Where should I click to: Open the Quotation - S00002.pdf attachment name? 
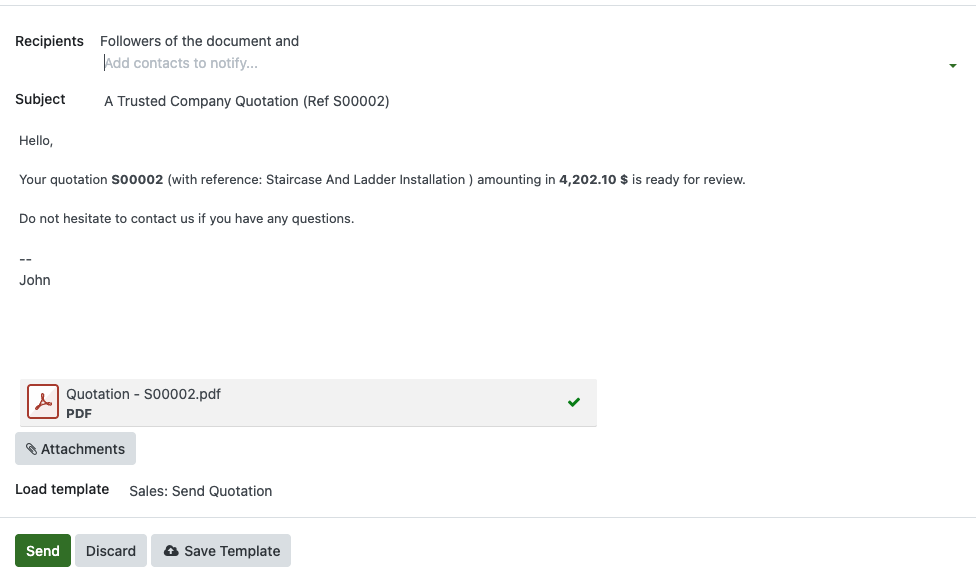[143, 394]
